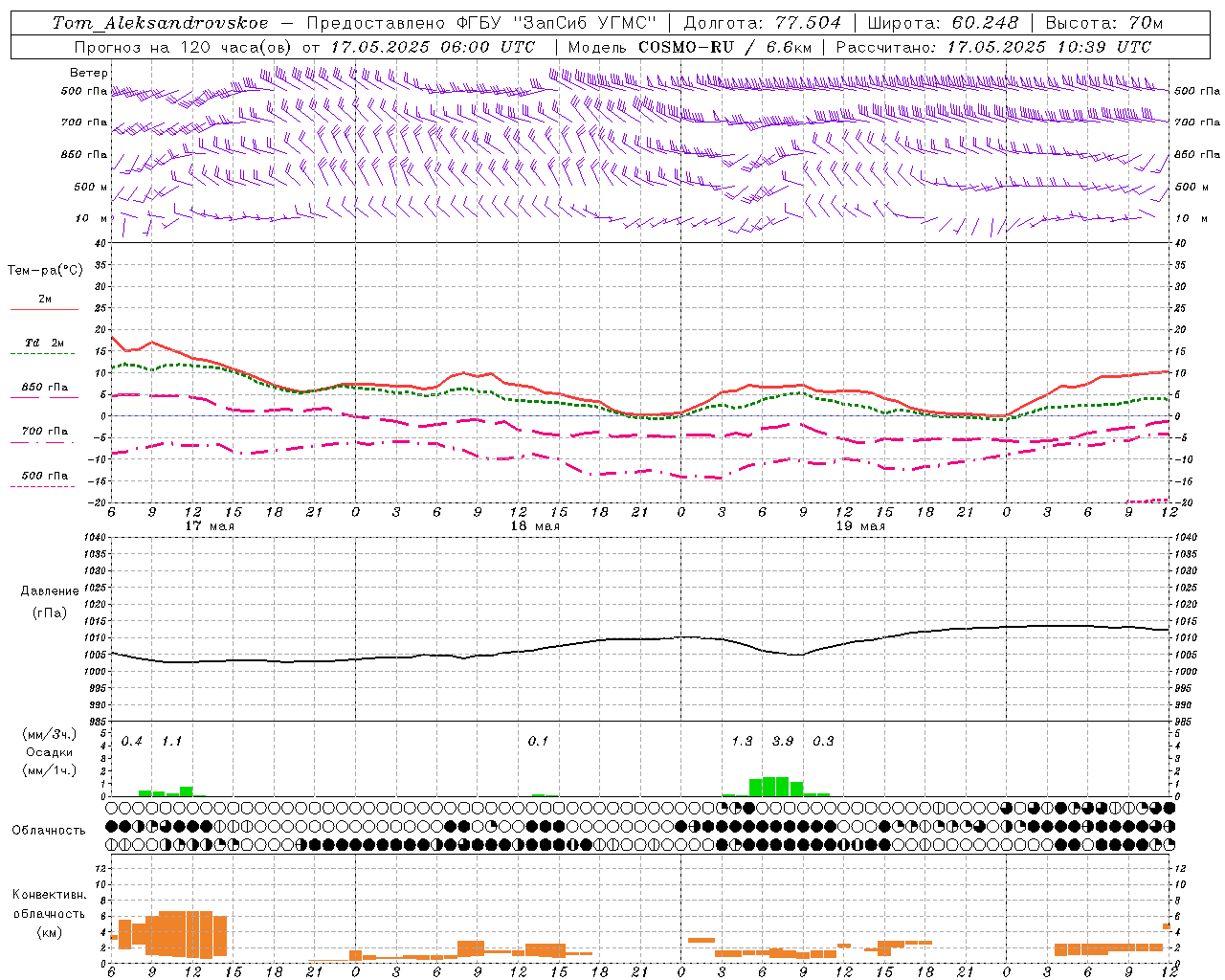Click the dashed green line sample under "Td 2м"

(x=42, y=354)
